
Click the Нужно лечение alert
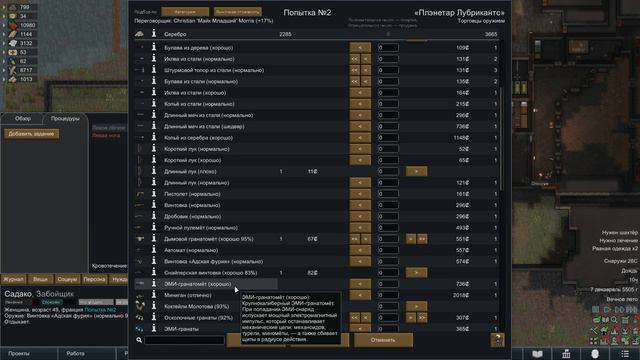tap(618, 240)
